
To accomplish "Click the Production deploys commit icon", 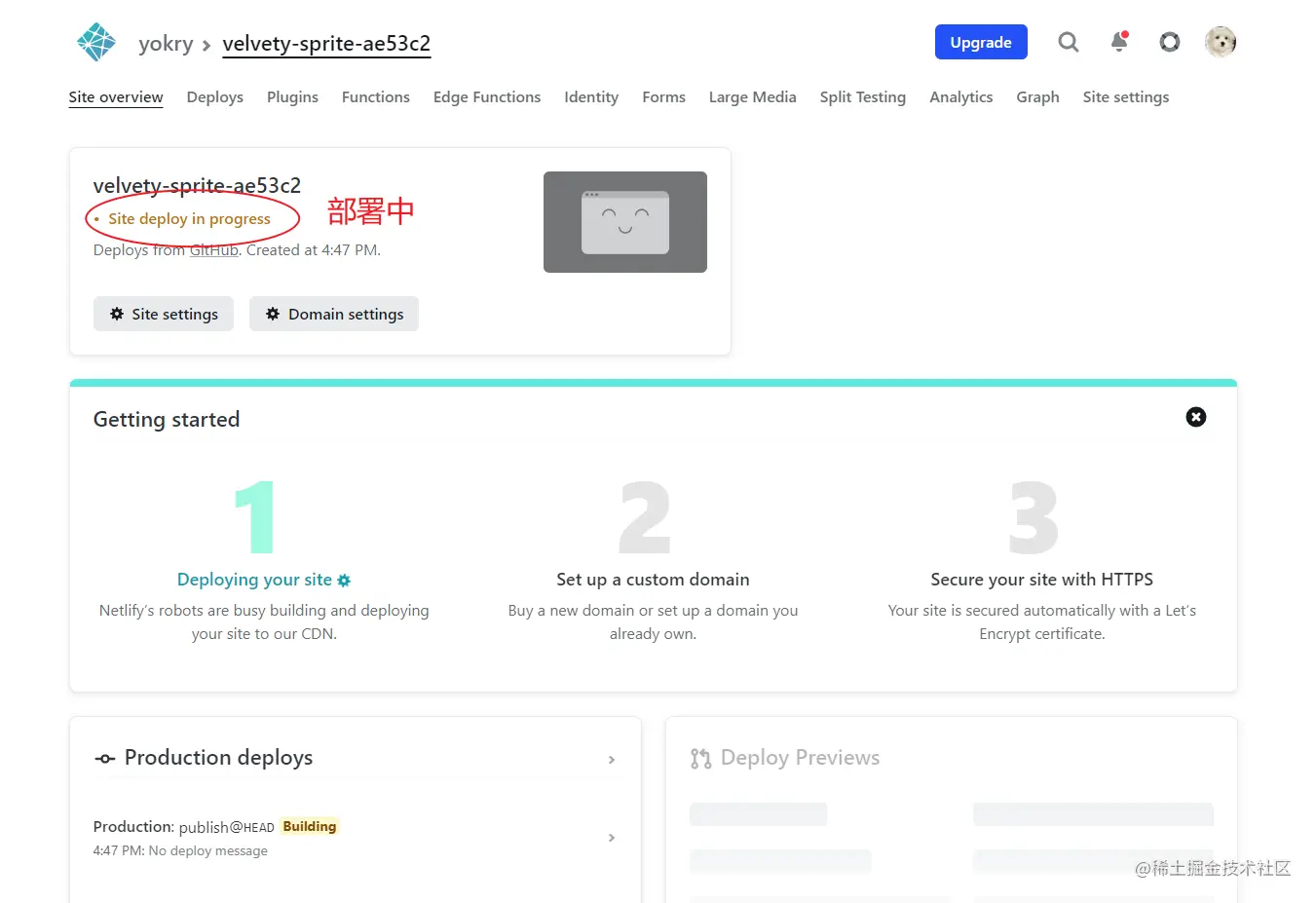I will coord(104,759).
